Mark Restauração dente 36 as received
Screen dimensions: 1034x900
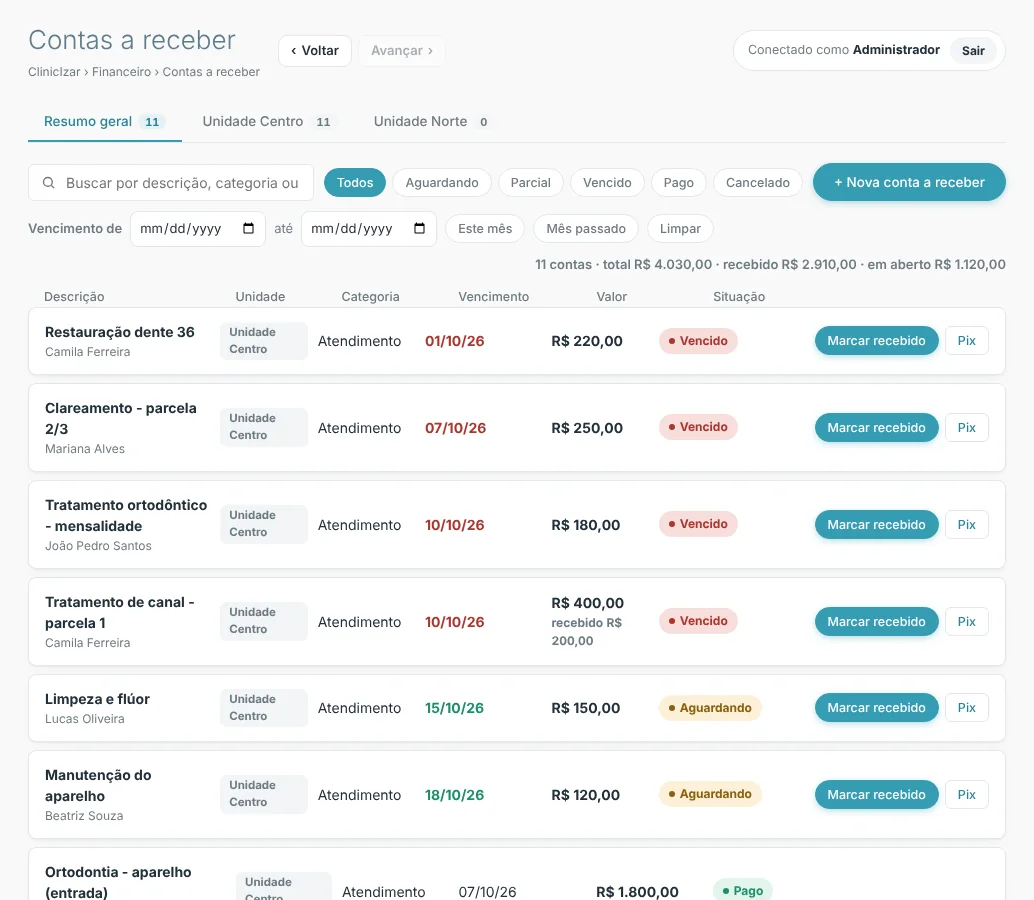(x=876, y=341)
